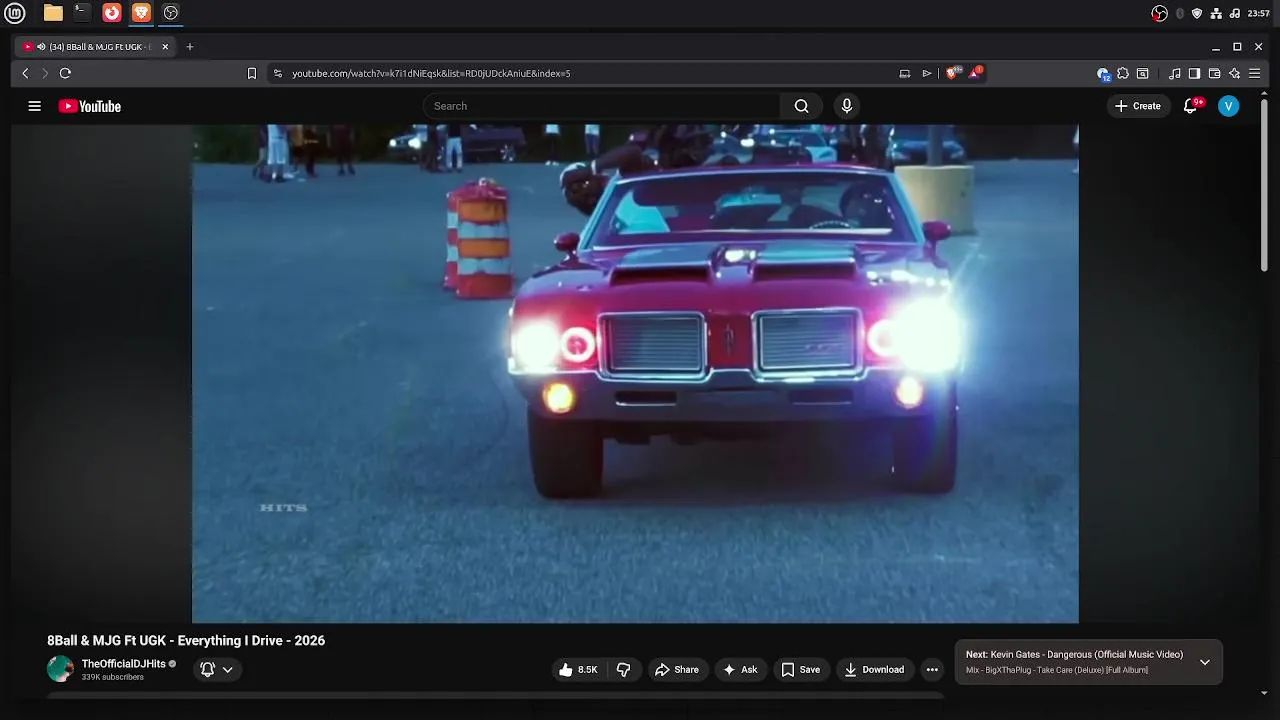Launch the Terminal from panel
Image resolution: width=1280 pixels, height=720 pixels.
tap(82, 13)
